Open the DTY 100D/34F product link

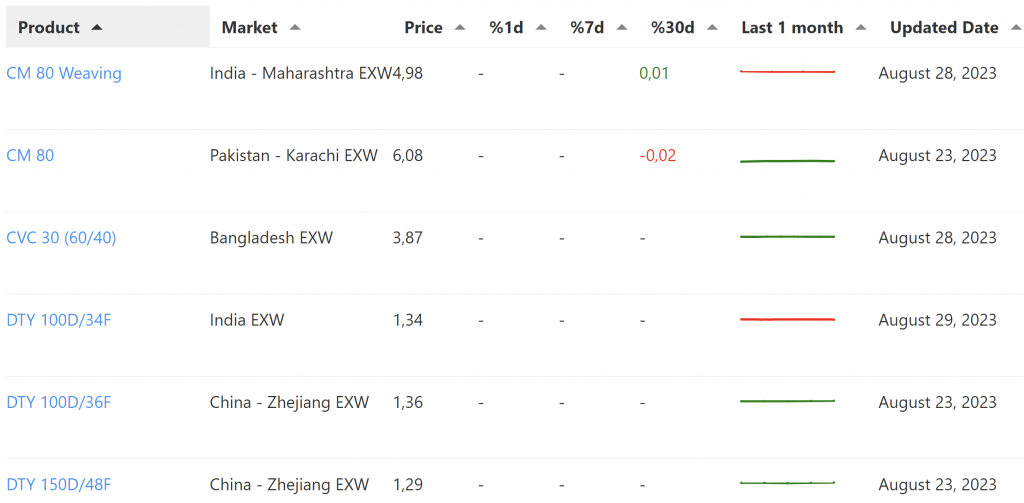click(58, 320)
